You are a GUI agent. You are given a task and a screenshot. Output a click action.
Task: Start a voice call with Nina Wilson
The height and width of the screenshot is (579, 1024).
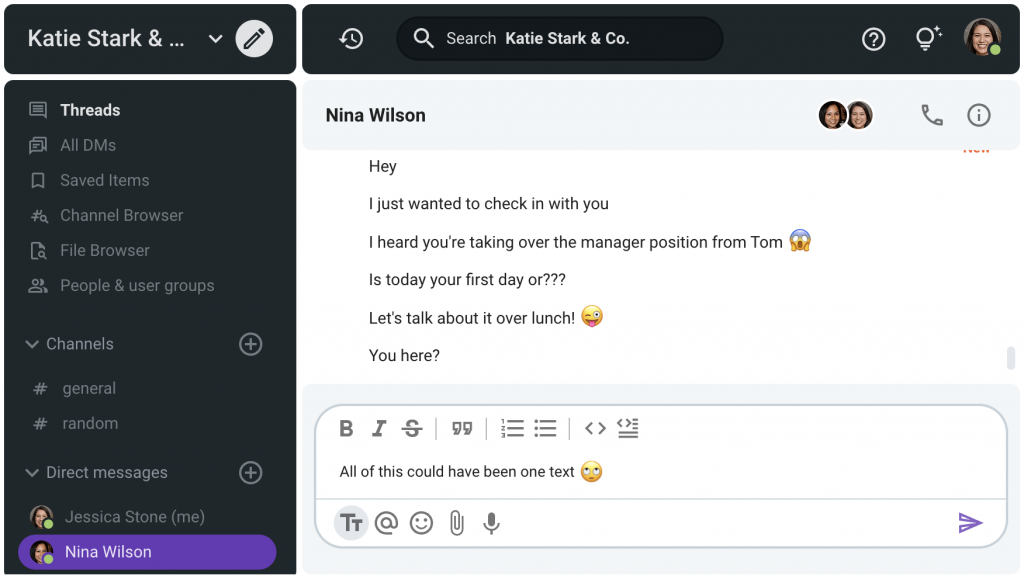pyautogui.click(x=931, y=116)
